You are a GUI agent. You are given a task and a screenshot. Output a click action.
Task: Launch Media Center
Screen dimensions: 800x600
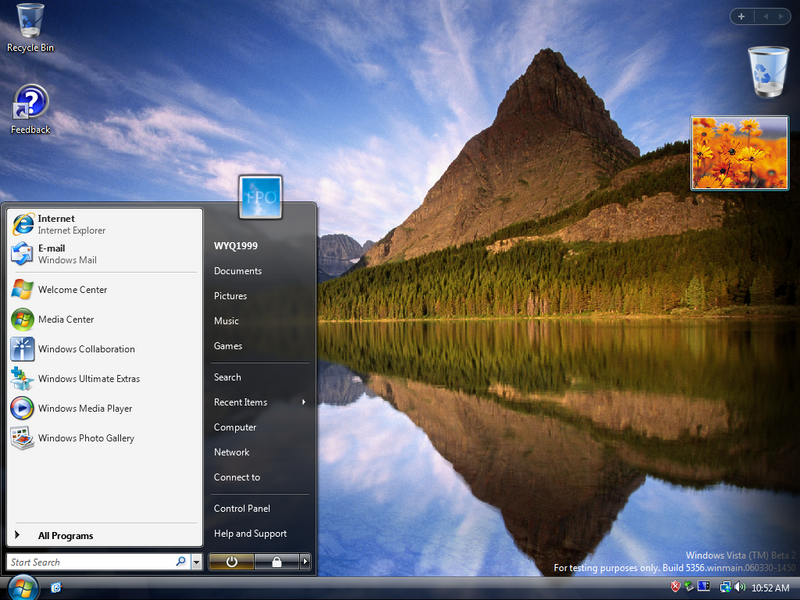coord(65,320)
